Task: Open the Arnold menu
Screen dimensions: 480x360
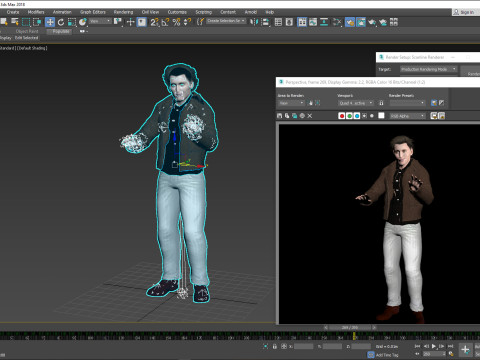Action: click(x=251, y=12)
